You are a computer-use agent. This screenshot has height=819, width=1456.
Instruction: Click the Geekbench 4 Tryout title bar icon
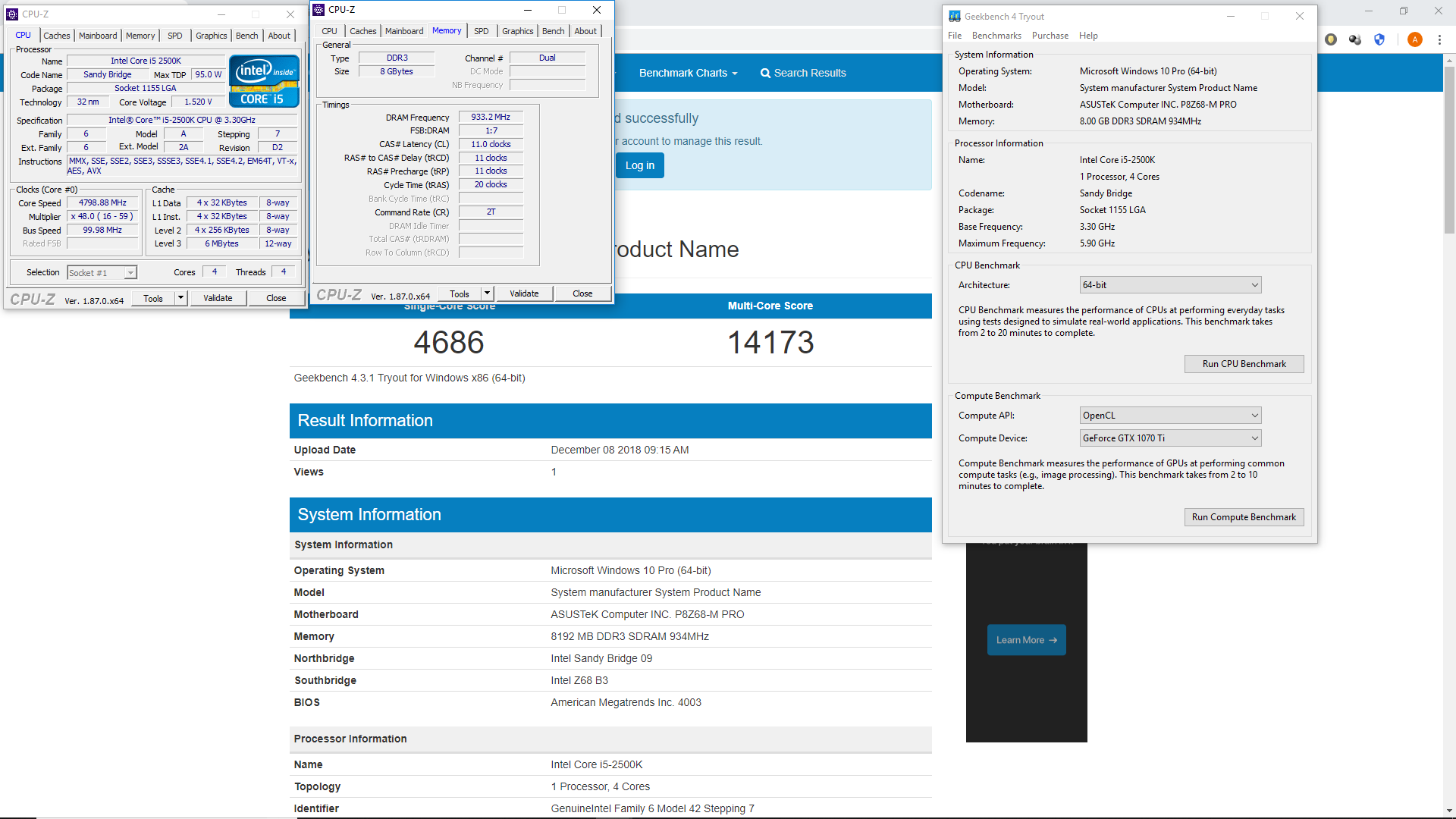pyautogui.click(x=955, y=17)
